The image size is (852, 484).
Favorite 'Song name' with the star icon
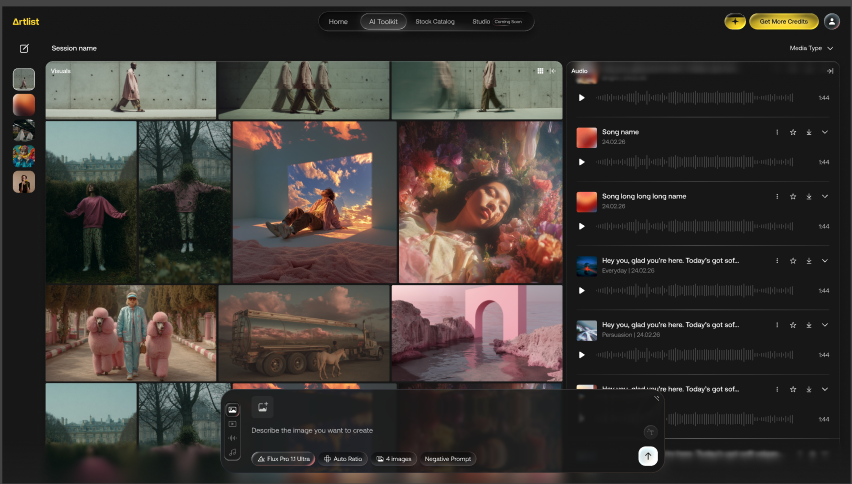(x=793, y=132)
